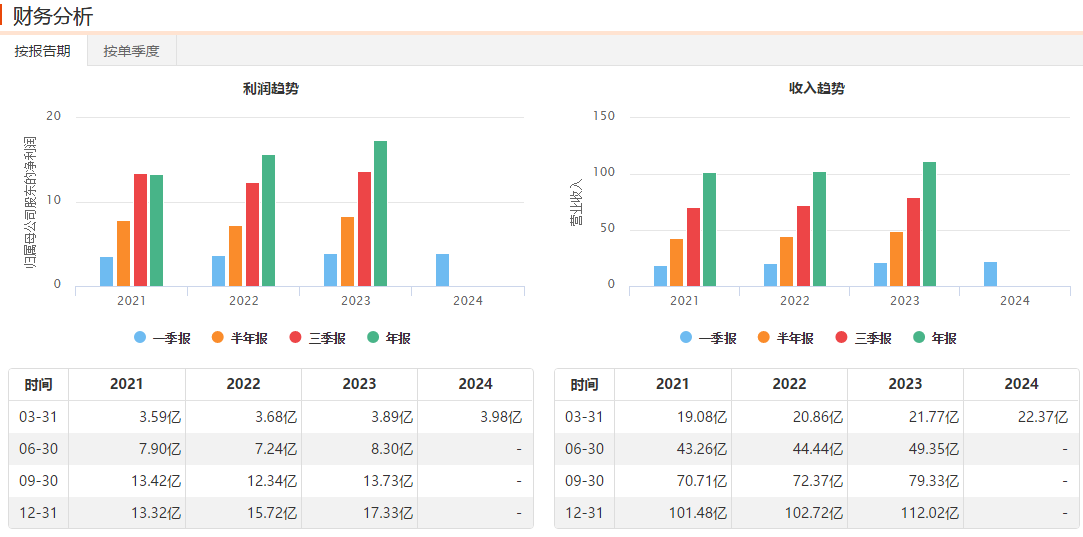Click 2021 red 三季报 bar in 利润趋势
The width and height of the screenshot is (1083, 537).
140,230
